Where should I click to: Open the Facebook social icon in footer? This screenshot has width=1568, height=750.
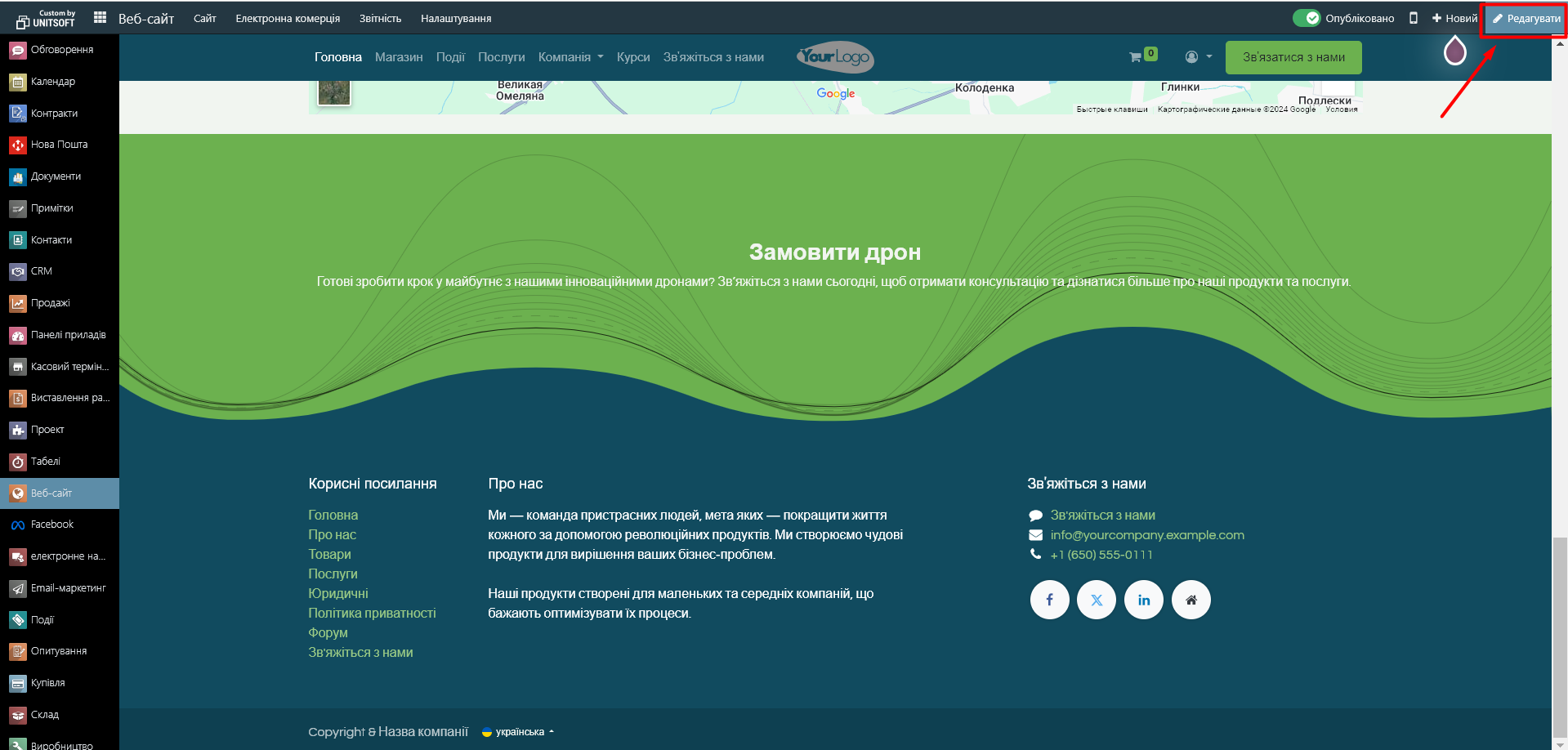(x=1049, y=600)
